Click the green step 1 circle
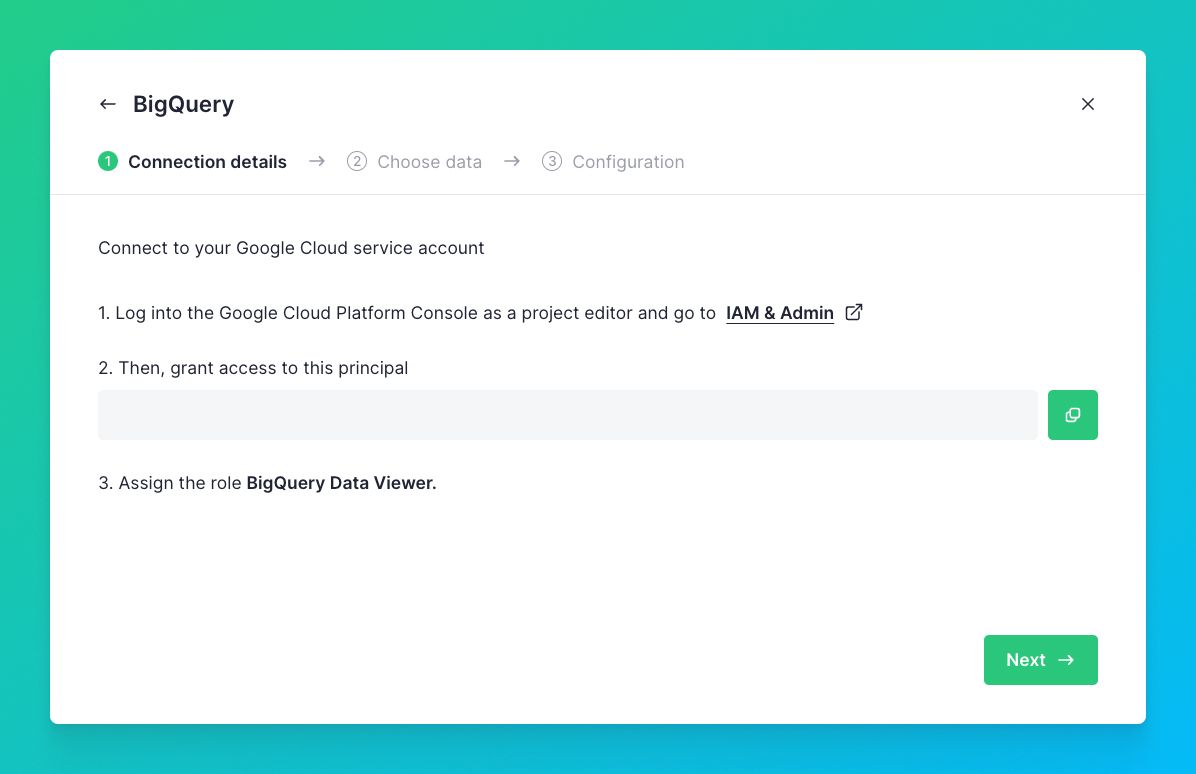 point(108,162)
